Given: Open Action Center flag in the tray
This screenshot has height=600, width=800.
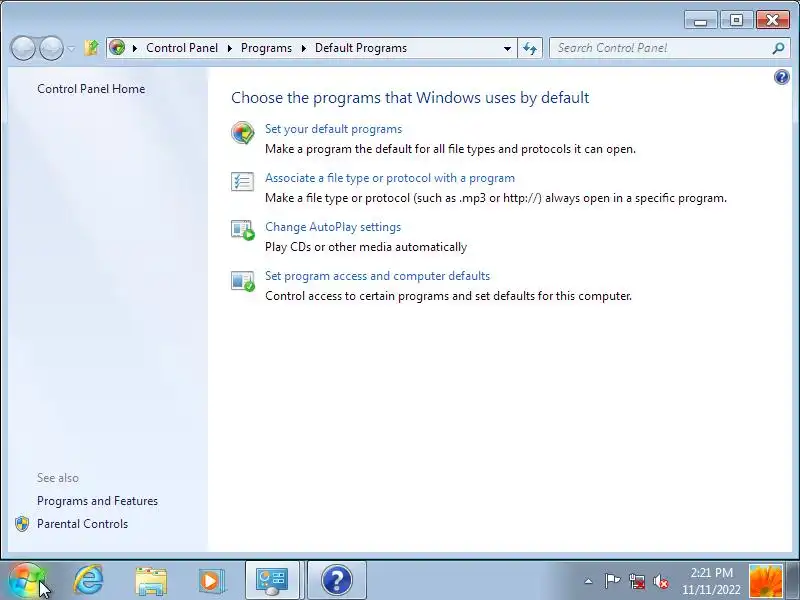Looking at the screenshot, I should click(x=612, y=581).
